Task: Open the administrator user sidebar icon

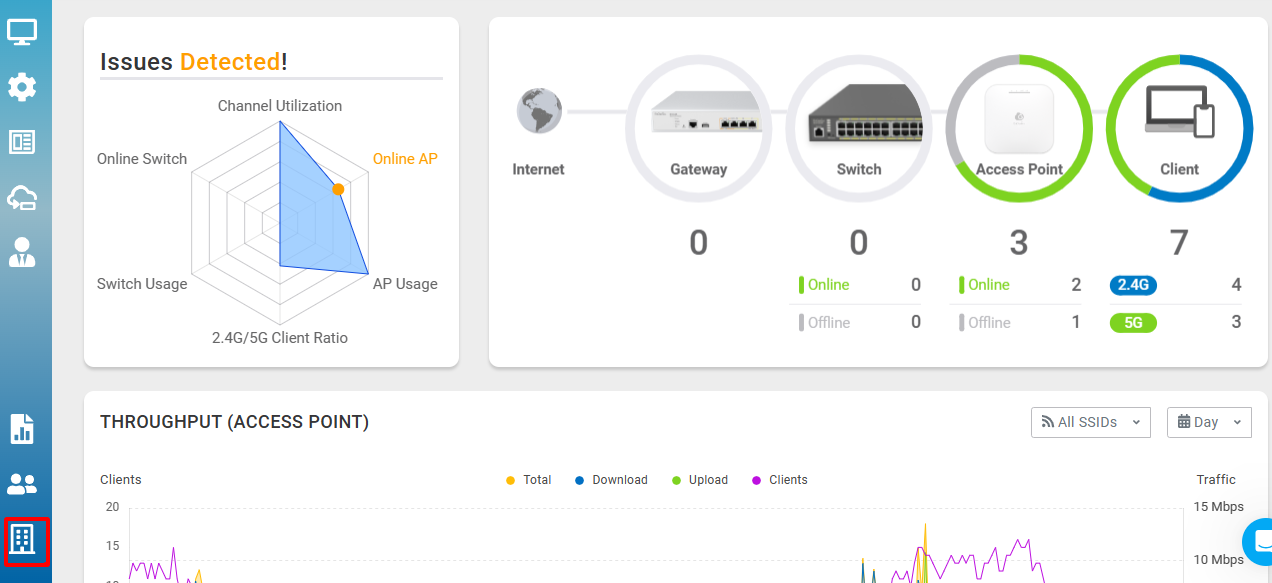Action: pos(22,252)
